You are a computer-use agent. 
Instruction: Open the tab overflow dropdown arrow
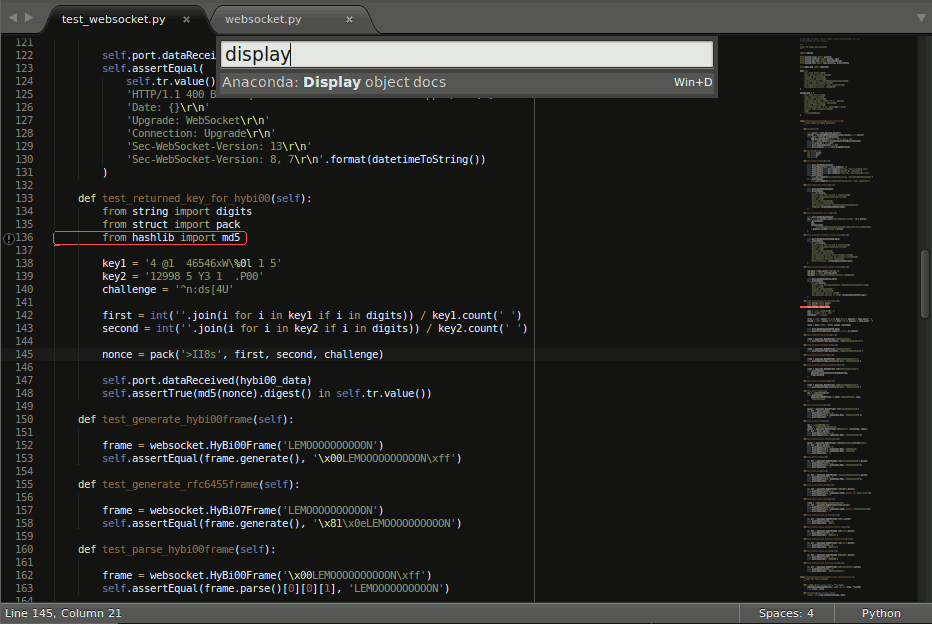pos(919,18)
